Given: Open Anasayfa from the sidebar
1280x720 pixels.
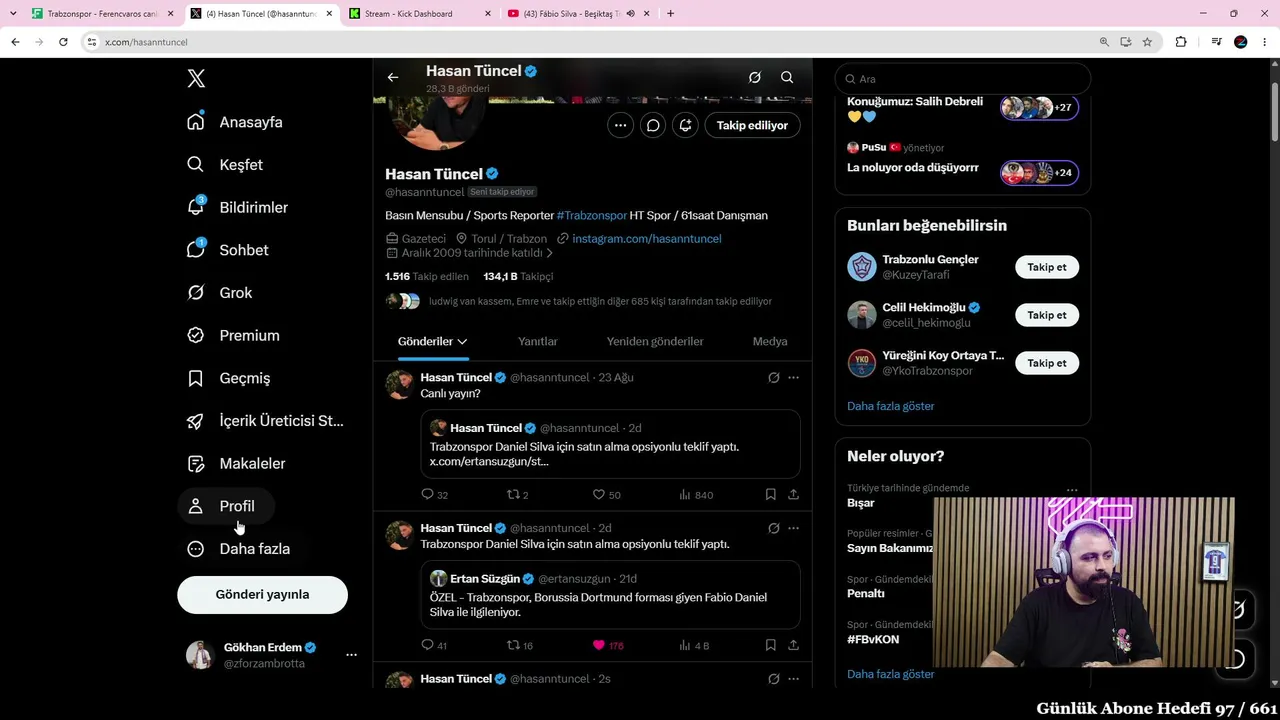Looking at the screenshot, I should tap(235, 122).
